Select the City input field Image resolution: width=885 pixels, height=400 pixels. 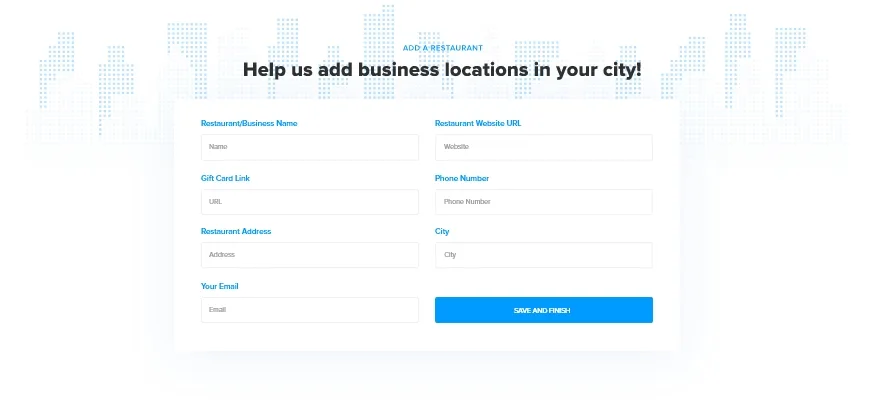544,255
